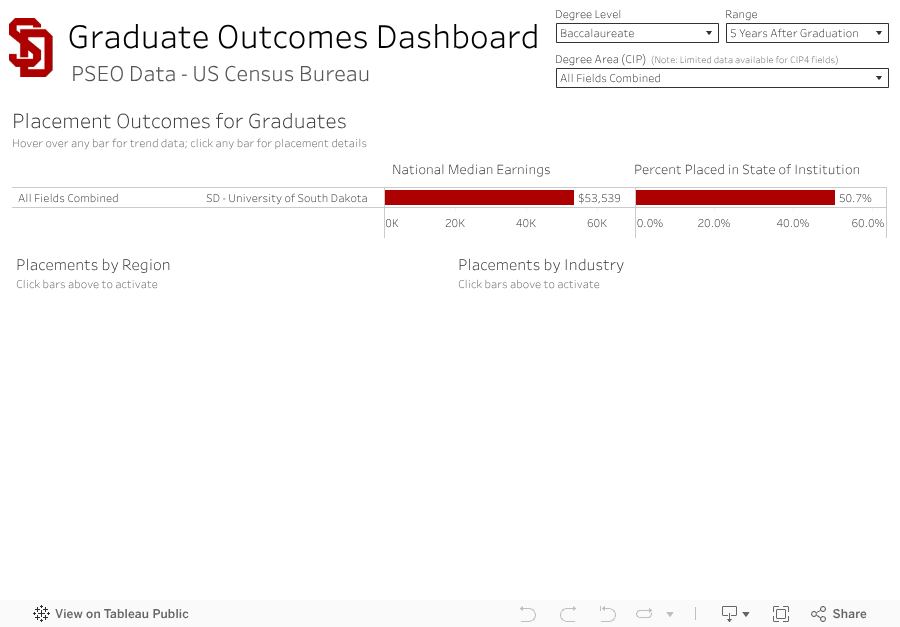Select the All Fields Combined row label
The width and height of the screenshot is (900, 627).
click(68, 198)
